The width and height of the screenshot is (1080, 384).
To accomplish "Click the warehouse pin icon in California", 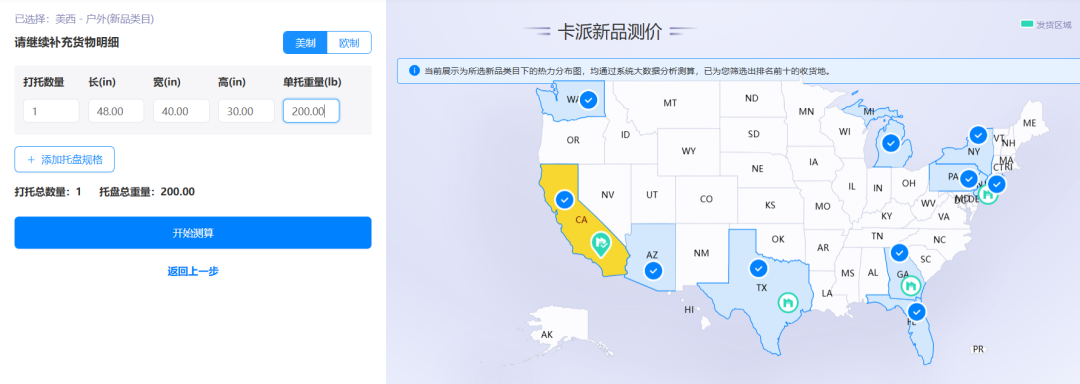I will (601, 244).
